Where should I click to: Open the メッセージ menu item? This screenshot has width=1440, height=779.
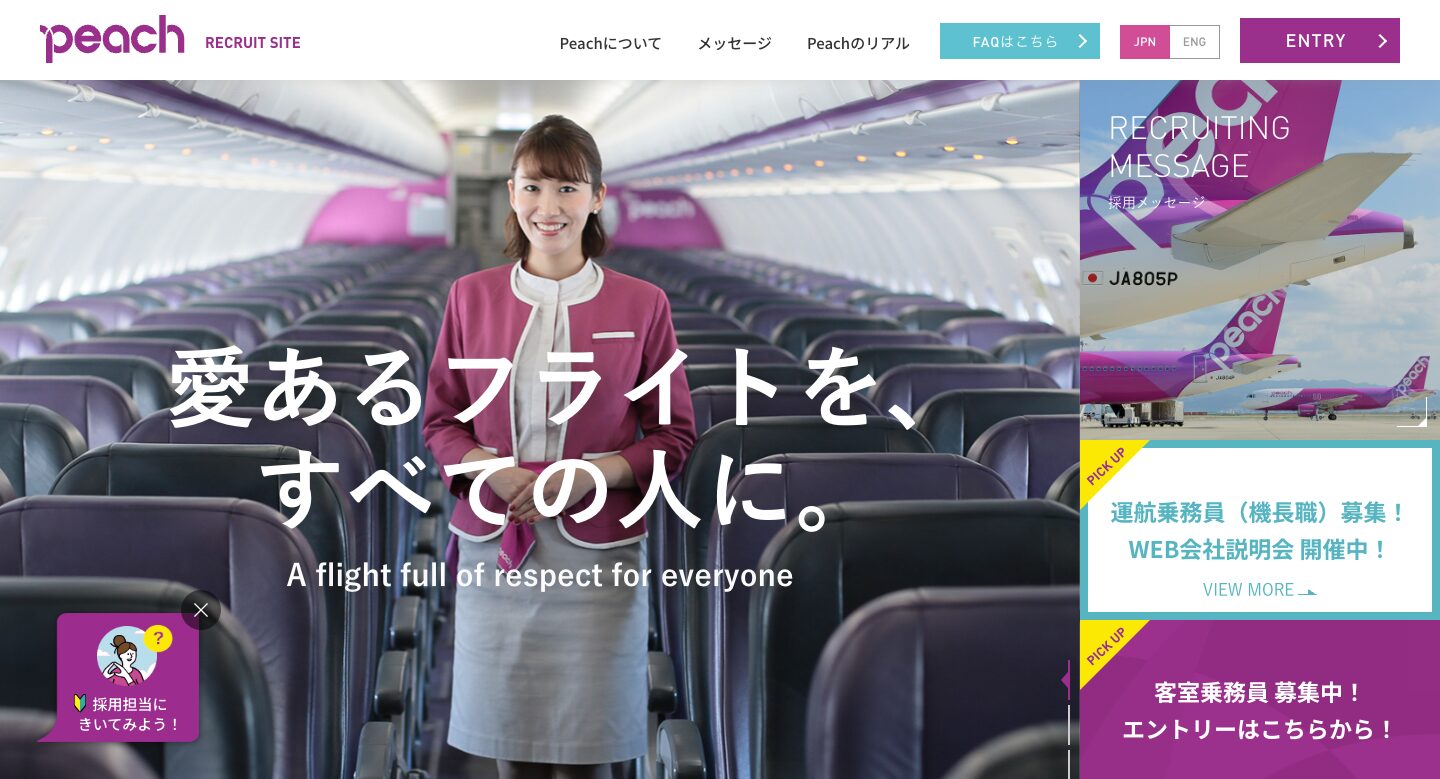coord(735,43)
